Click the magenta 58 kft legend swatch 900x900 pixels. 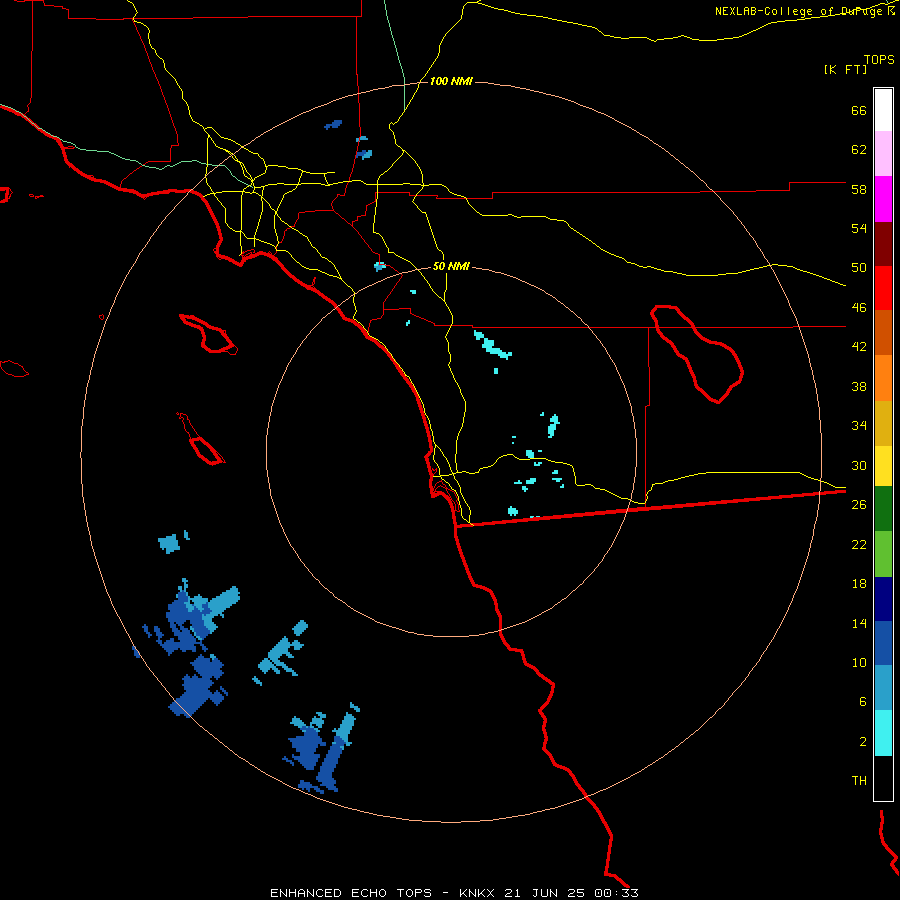pos(883,199)
